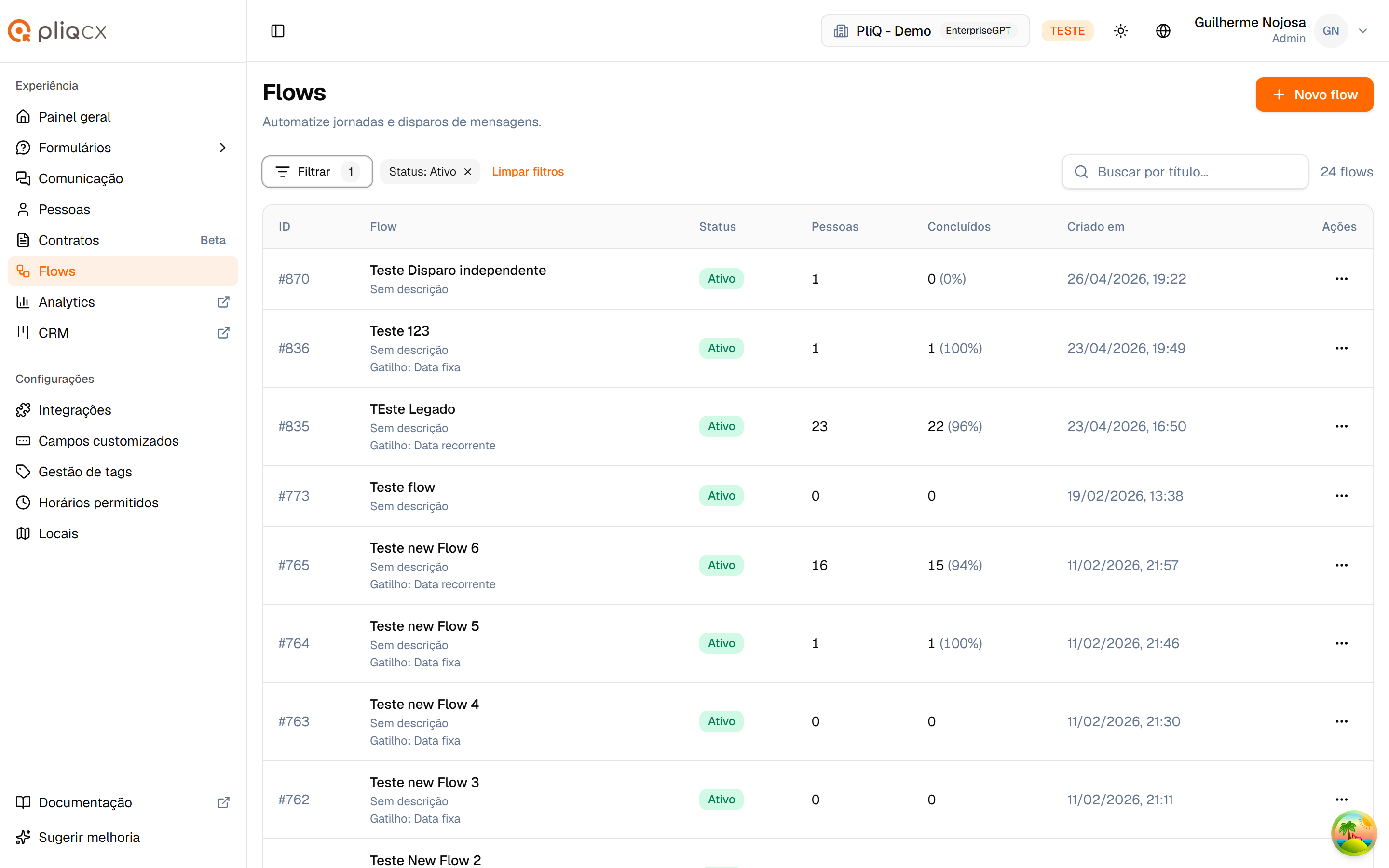Open Gestão de tags
Viewport: 1389px width, 868px height.
tap(123, 472)
